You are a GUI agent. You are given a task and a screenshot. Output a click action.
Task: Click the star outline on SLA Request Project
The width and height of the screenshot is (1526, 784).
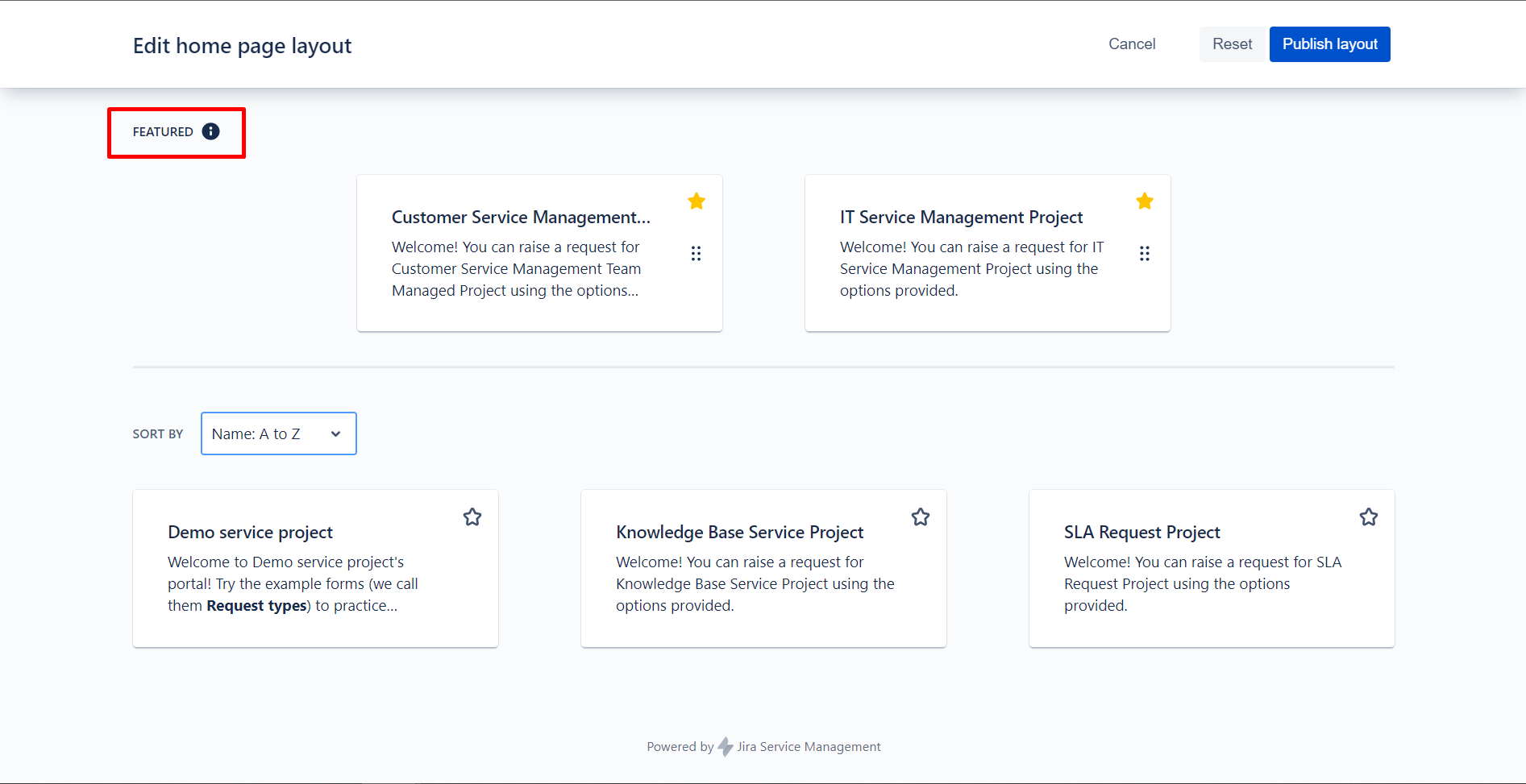tap(1368, 516)
